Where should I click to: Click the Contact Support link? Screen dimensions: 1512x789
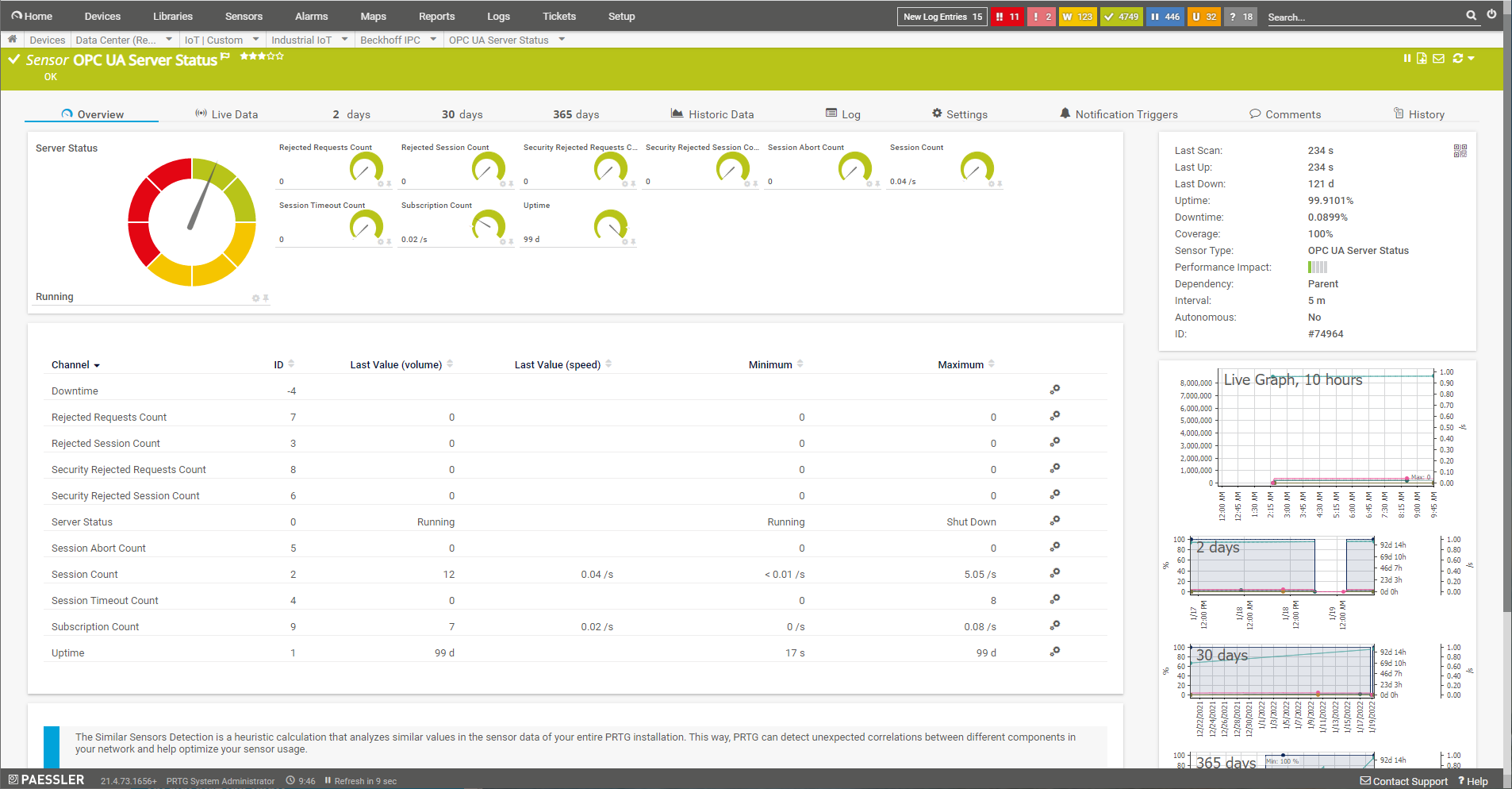pos(1403,781)
